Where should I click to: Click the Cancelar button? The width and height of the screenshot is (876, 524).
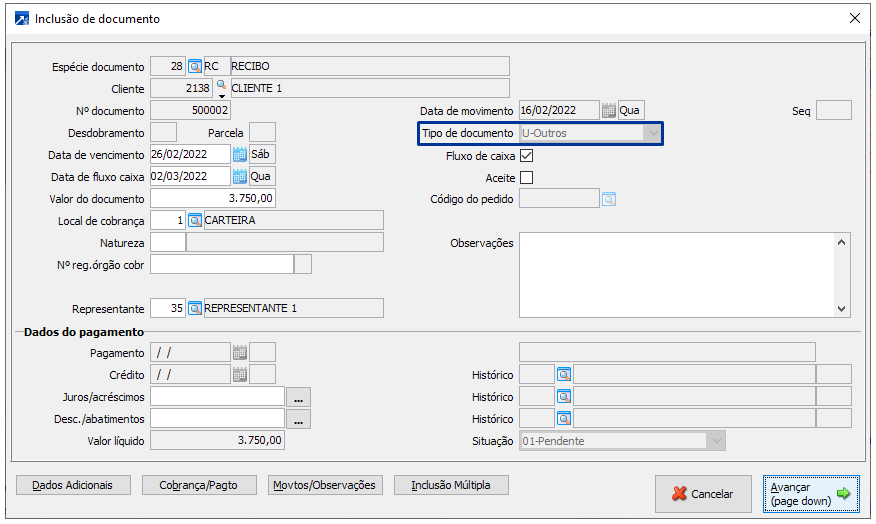pyautogui.click(x=703, y=494)
